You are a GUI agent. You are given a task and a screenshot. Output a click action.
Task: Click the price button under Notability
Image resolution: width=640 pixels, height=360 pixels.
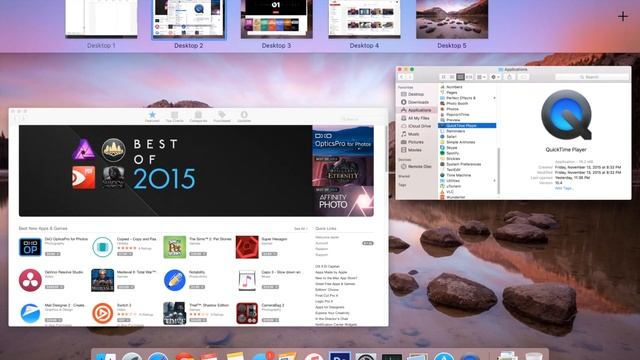tap(197, 287)
